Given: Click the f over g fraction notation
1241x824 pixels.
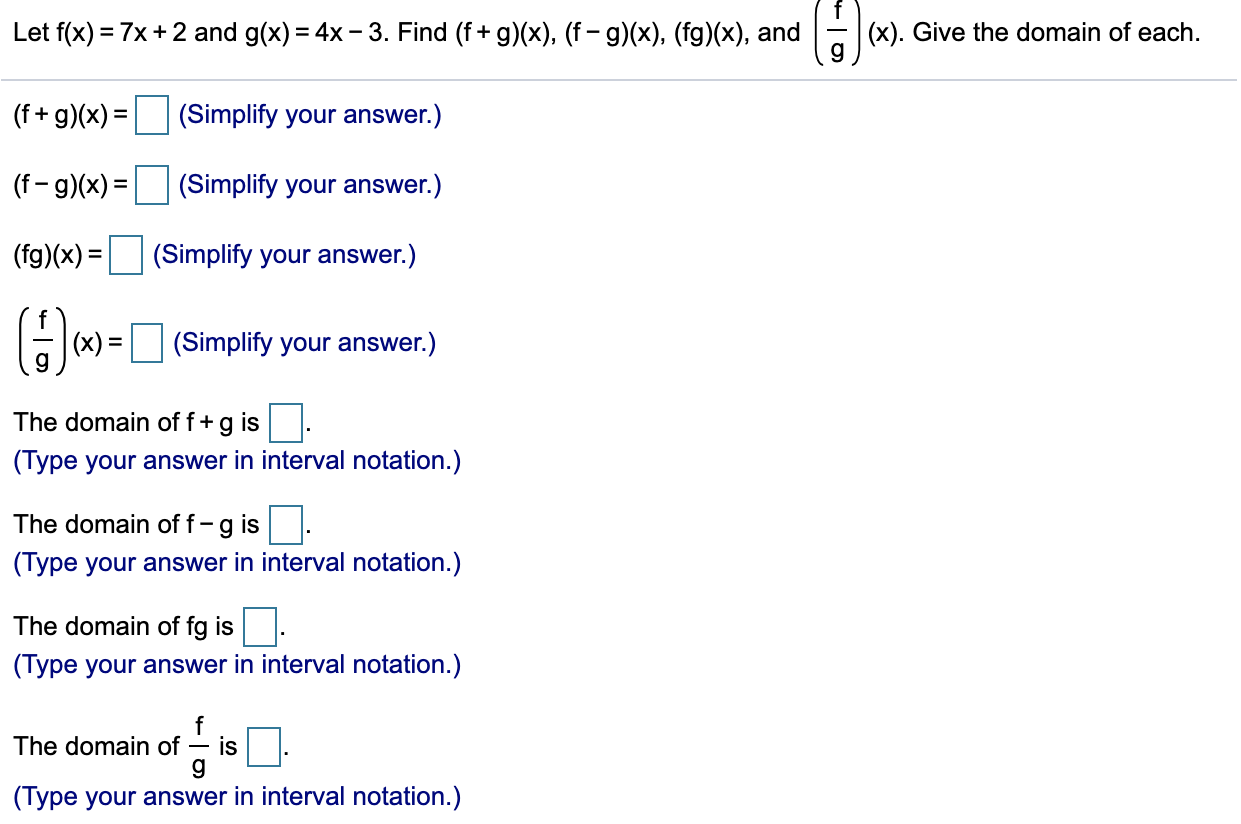Looking at the screenshot, I should [x=41, y=341].
